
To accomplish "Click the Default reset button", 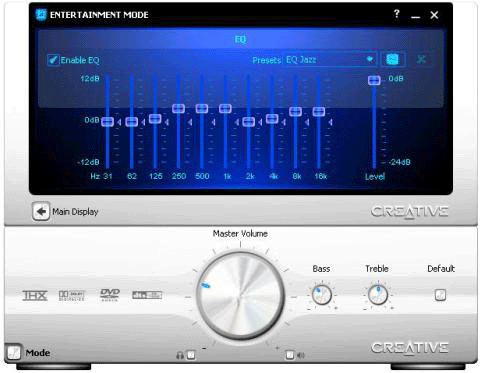I will point(440,295).
